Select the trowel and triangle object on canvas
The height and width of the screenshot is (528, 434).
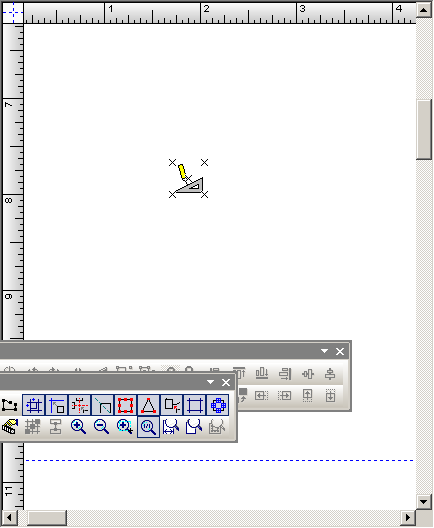[x=189, y=179]
